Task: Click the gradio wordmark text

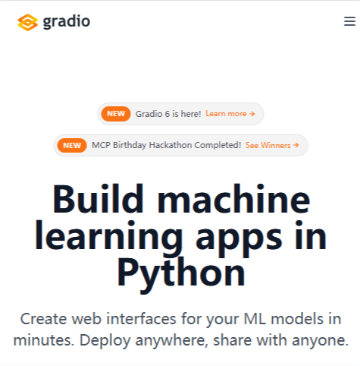Action: click(x=66, y=22)
